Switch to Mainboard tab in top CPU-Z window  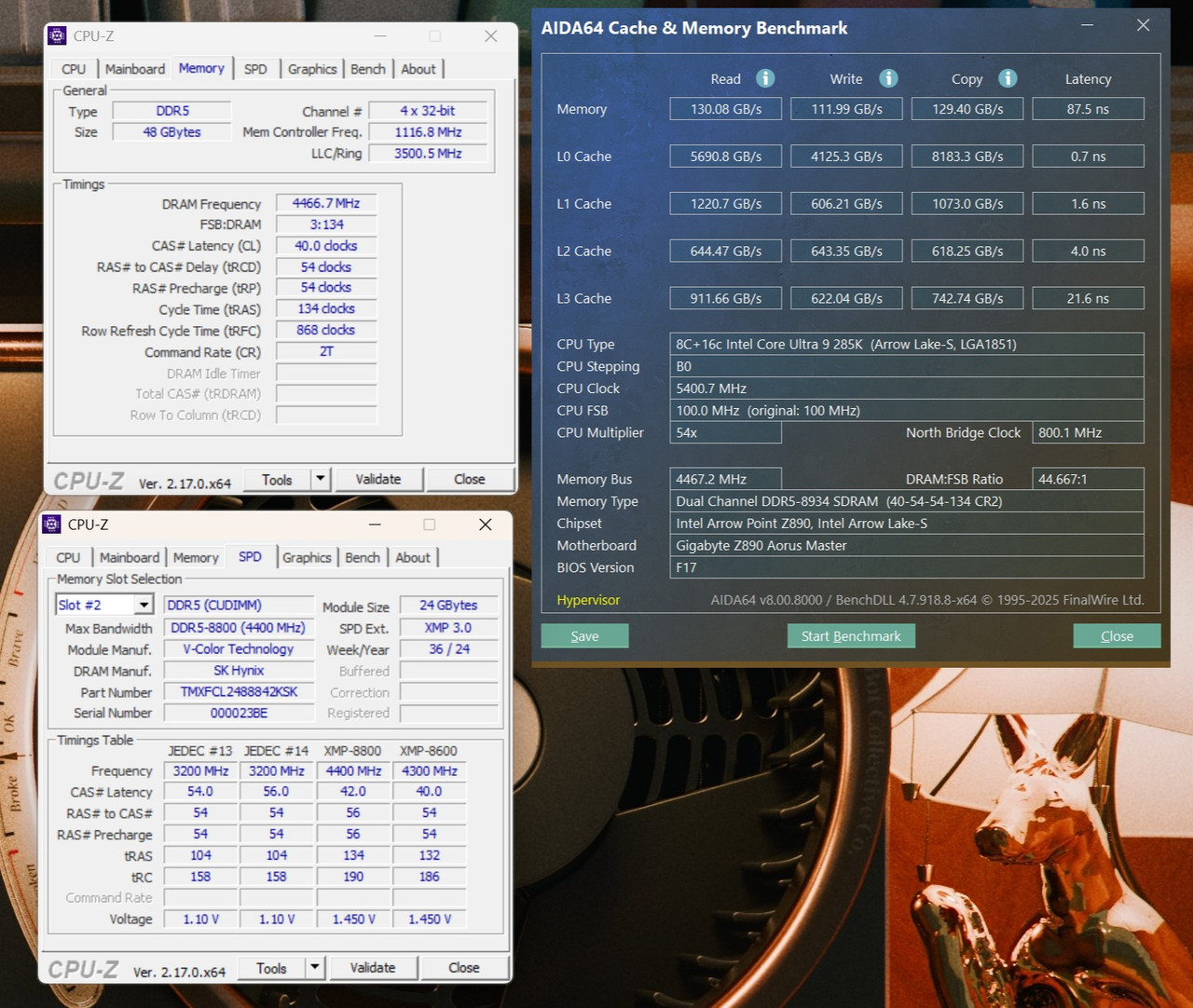(135, 69)
